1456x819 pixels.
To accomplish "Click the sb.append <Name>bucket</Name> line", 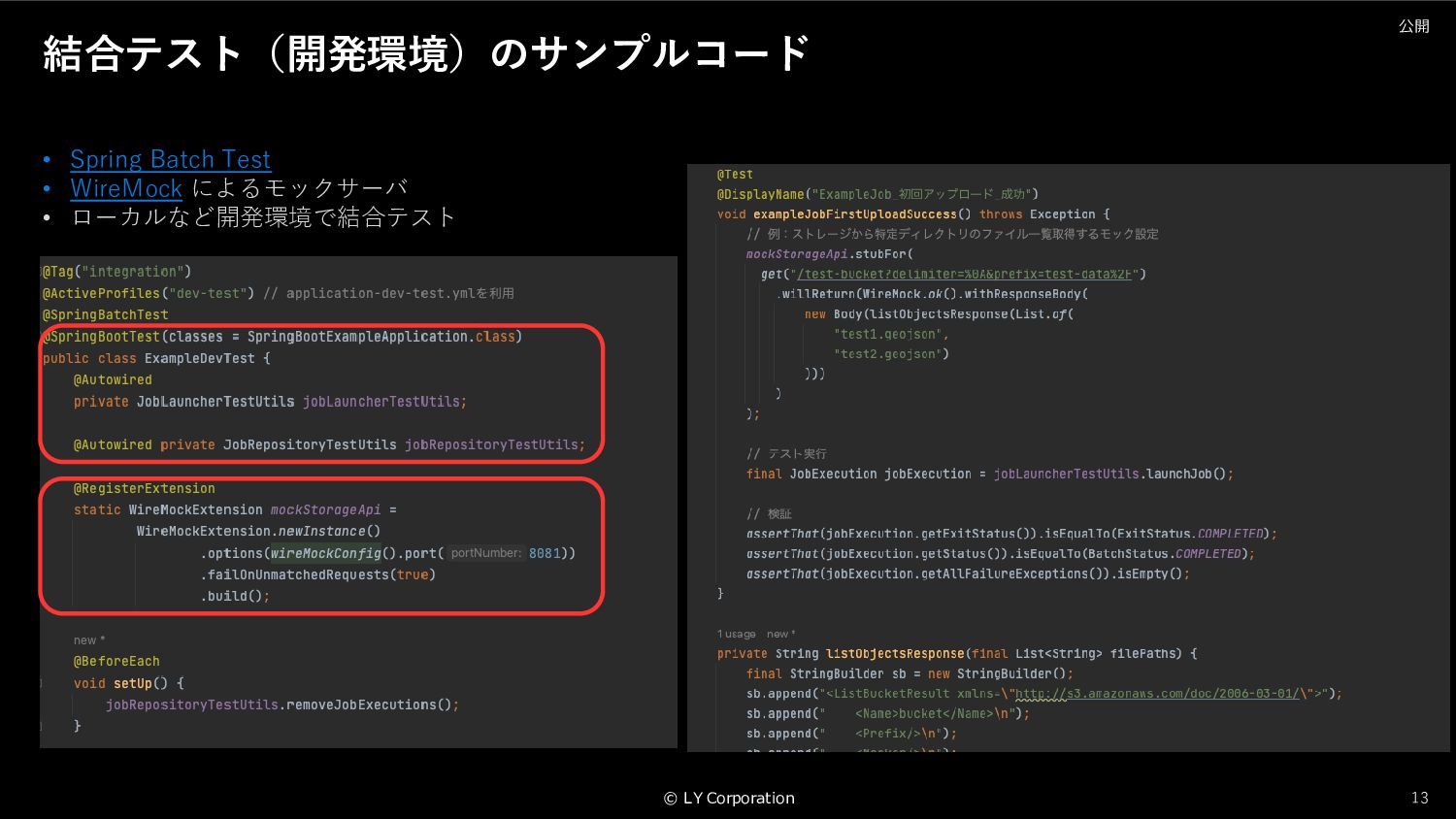I will coord(888,713).
